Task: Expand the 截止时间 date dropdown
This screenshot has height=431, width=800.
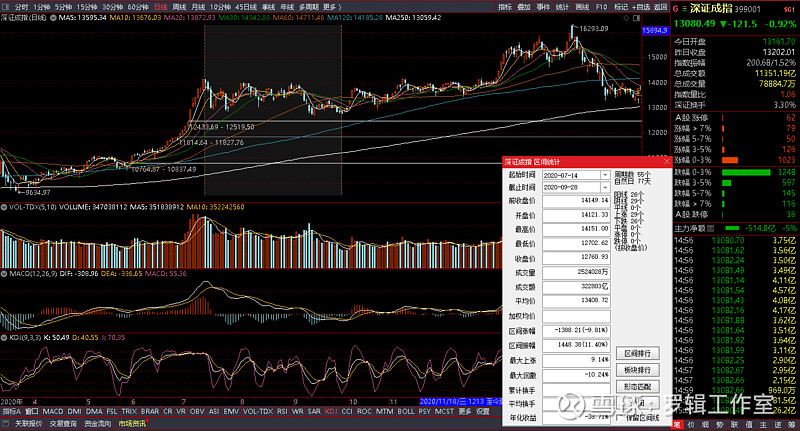Action: [605, 187]
